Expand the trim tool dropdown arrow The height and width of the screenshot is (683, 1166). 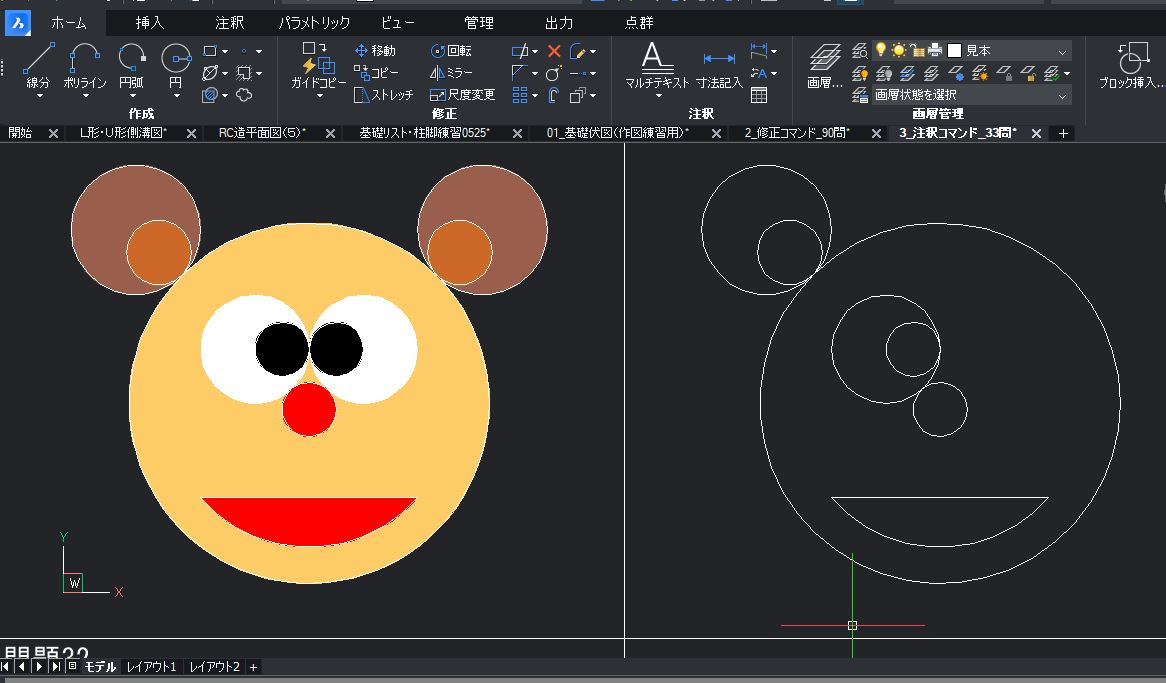pos(535,52)
